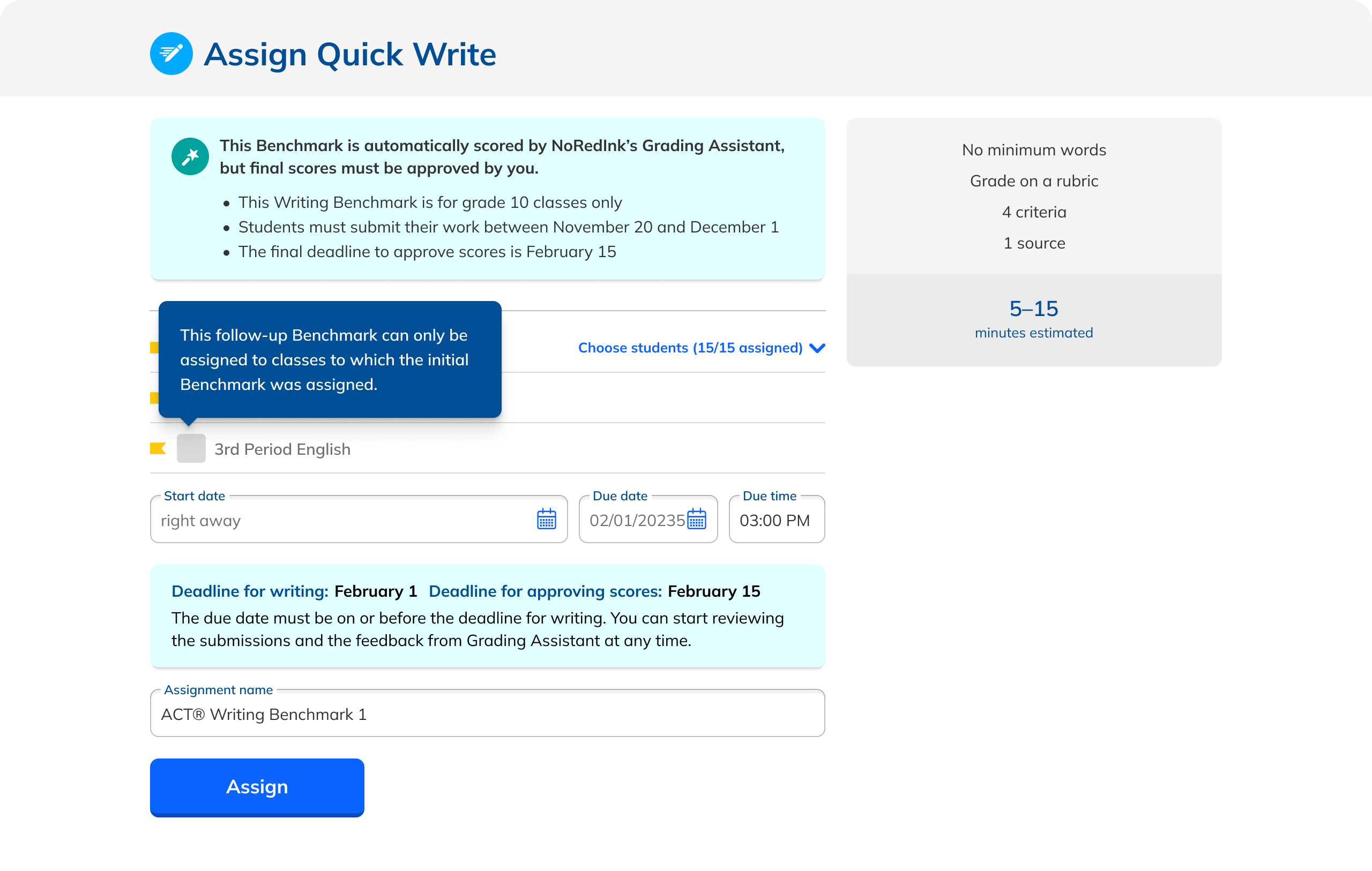Click the yellow flag beside 3rd Period English
Image resolution: width=1372 pixels, height=871 pixels.
158,448
